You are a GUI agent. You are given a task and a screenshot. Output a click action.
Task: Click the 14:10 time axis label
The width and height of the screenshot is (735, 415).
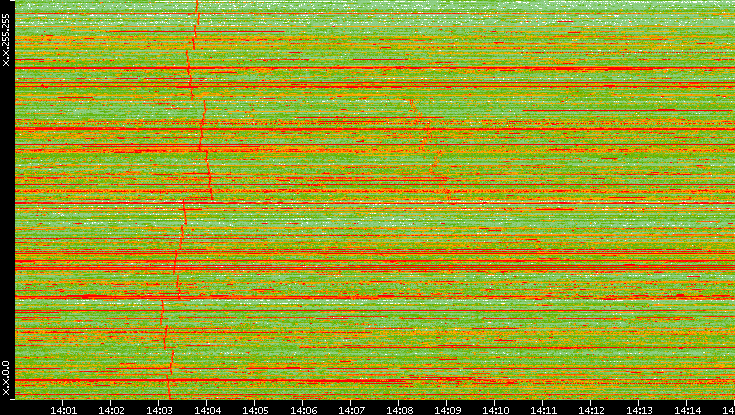495,410
